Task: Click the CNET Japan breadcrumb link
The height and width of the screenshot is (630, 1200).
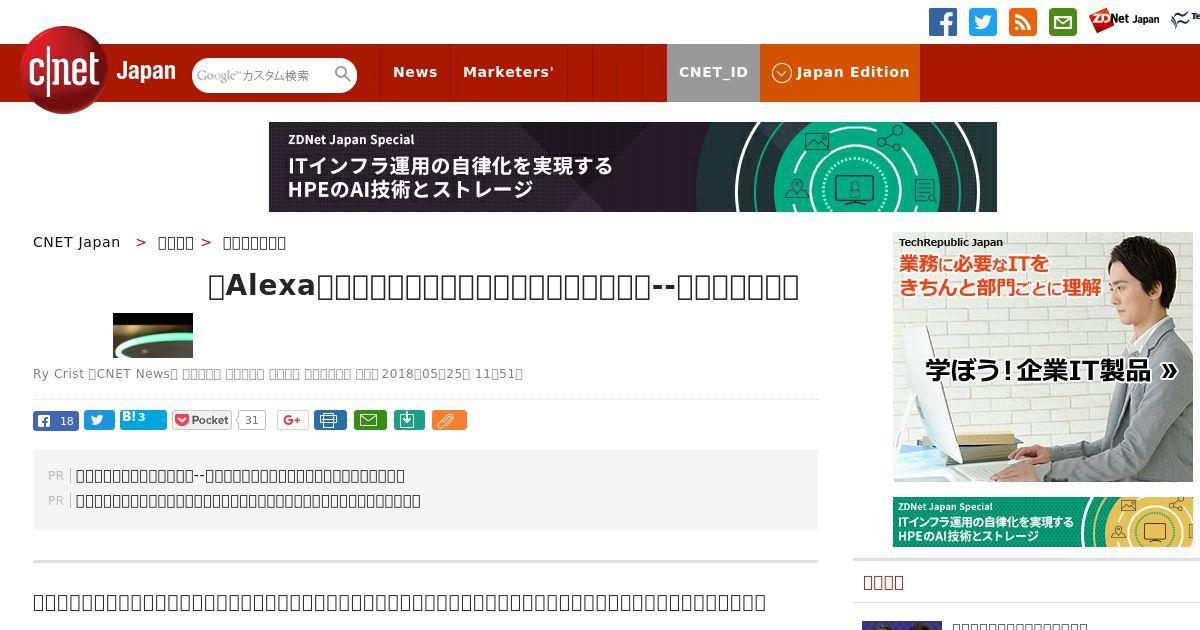Action: pos(76,242)
